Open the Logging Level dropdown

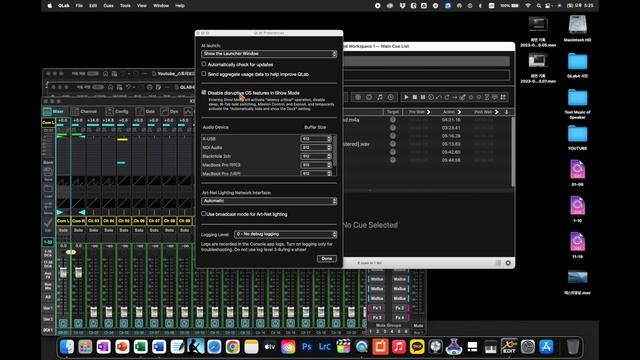click(x=285, y=234)
